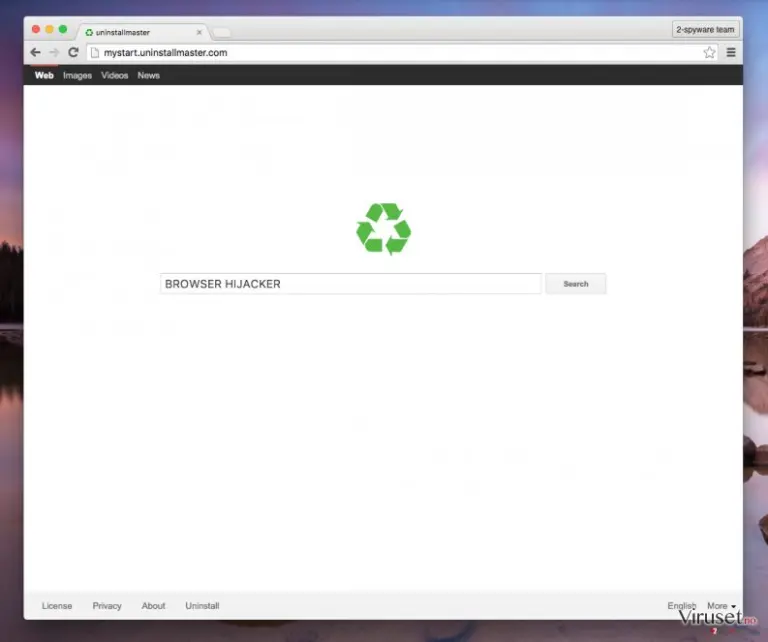Go back with the browser back arrow

click(x=35, y=52)
